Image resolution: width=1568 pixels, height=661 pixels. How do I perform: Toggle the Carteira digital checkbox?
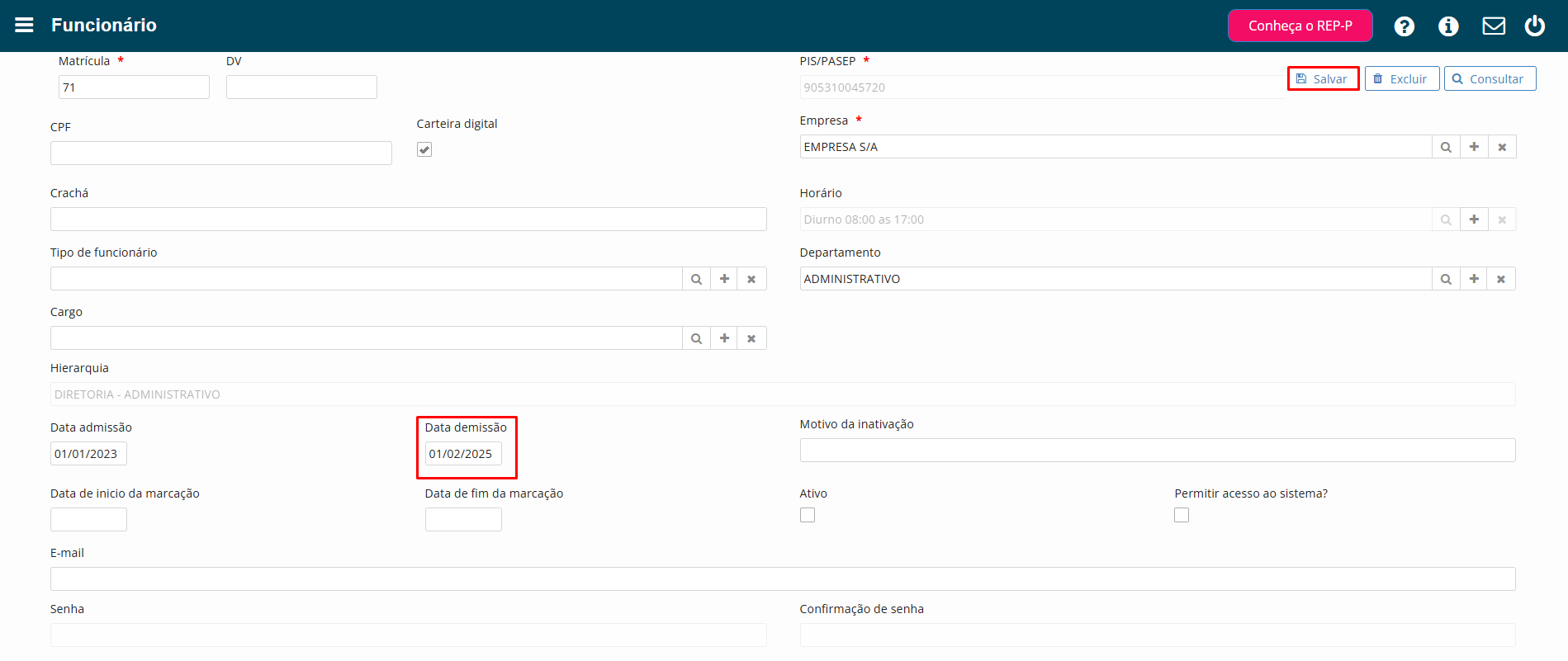click(424, 149)
